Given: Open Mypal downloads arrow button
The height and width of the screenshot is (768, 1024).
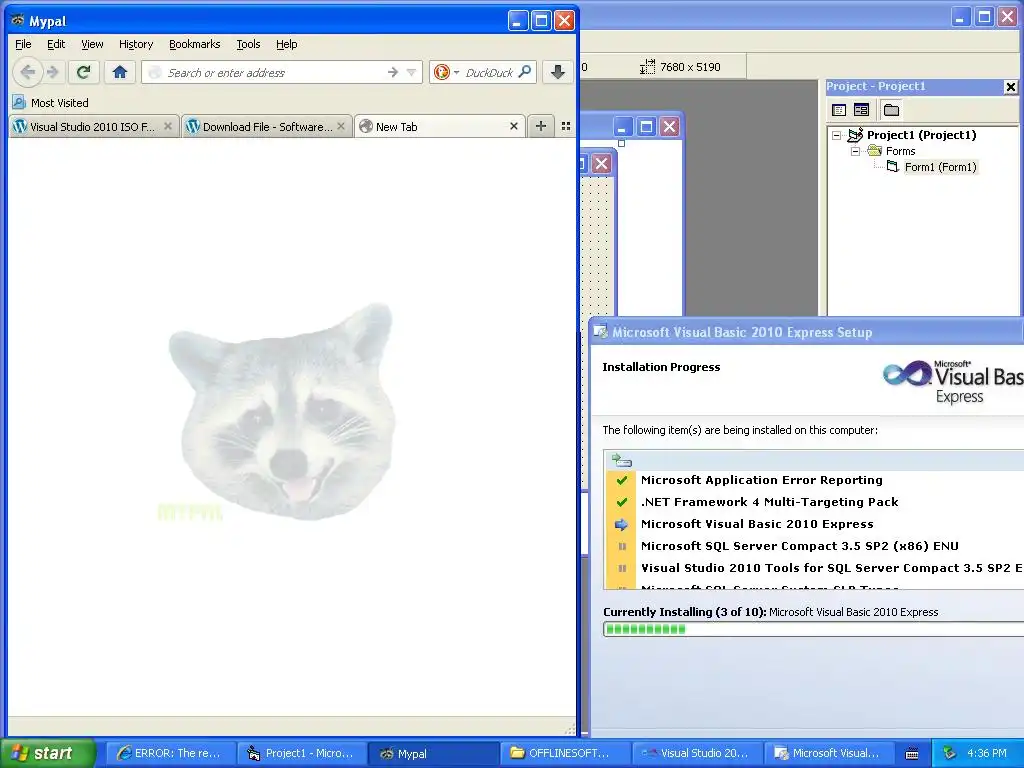Looking at the screenshot, I should point(557,72).
